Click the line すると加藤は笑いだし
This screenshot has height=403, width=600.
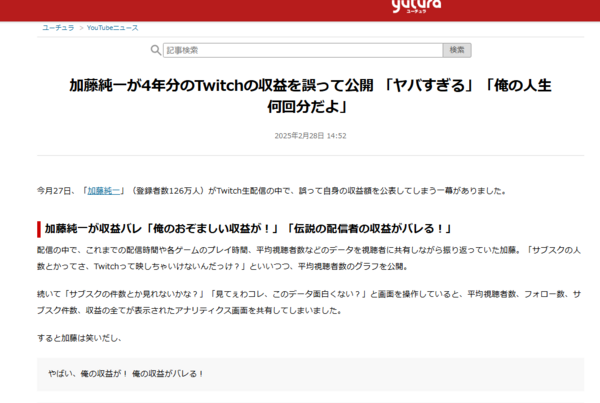click(80, 338)
